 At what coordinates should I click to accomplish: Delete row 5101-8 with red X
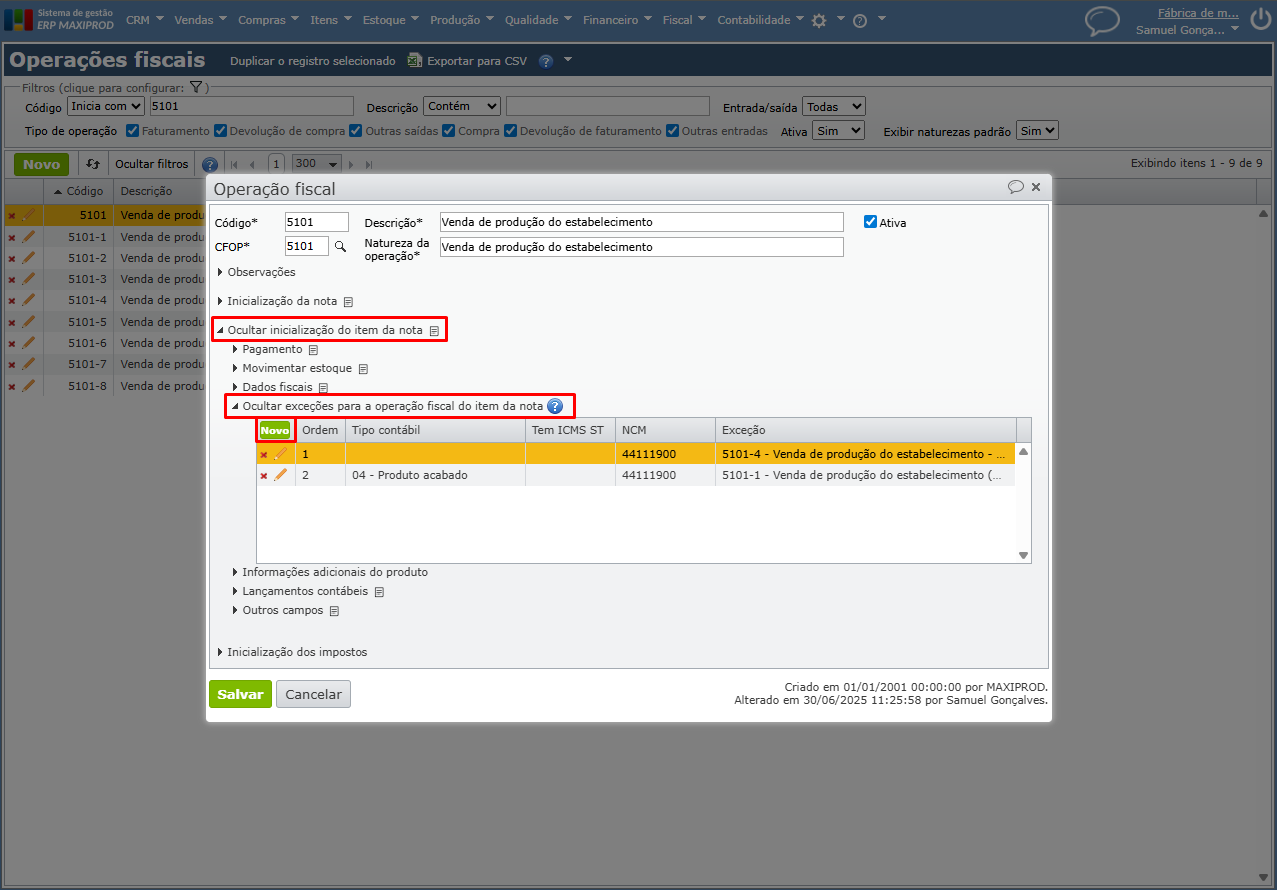tap(12, 386)
